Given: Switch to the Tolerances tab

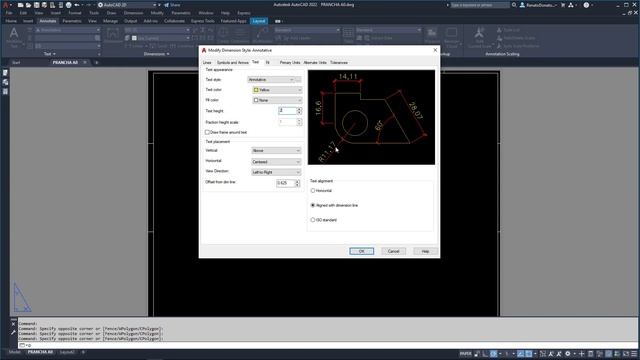Looking at the screenshot, I should pos(339,62).
